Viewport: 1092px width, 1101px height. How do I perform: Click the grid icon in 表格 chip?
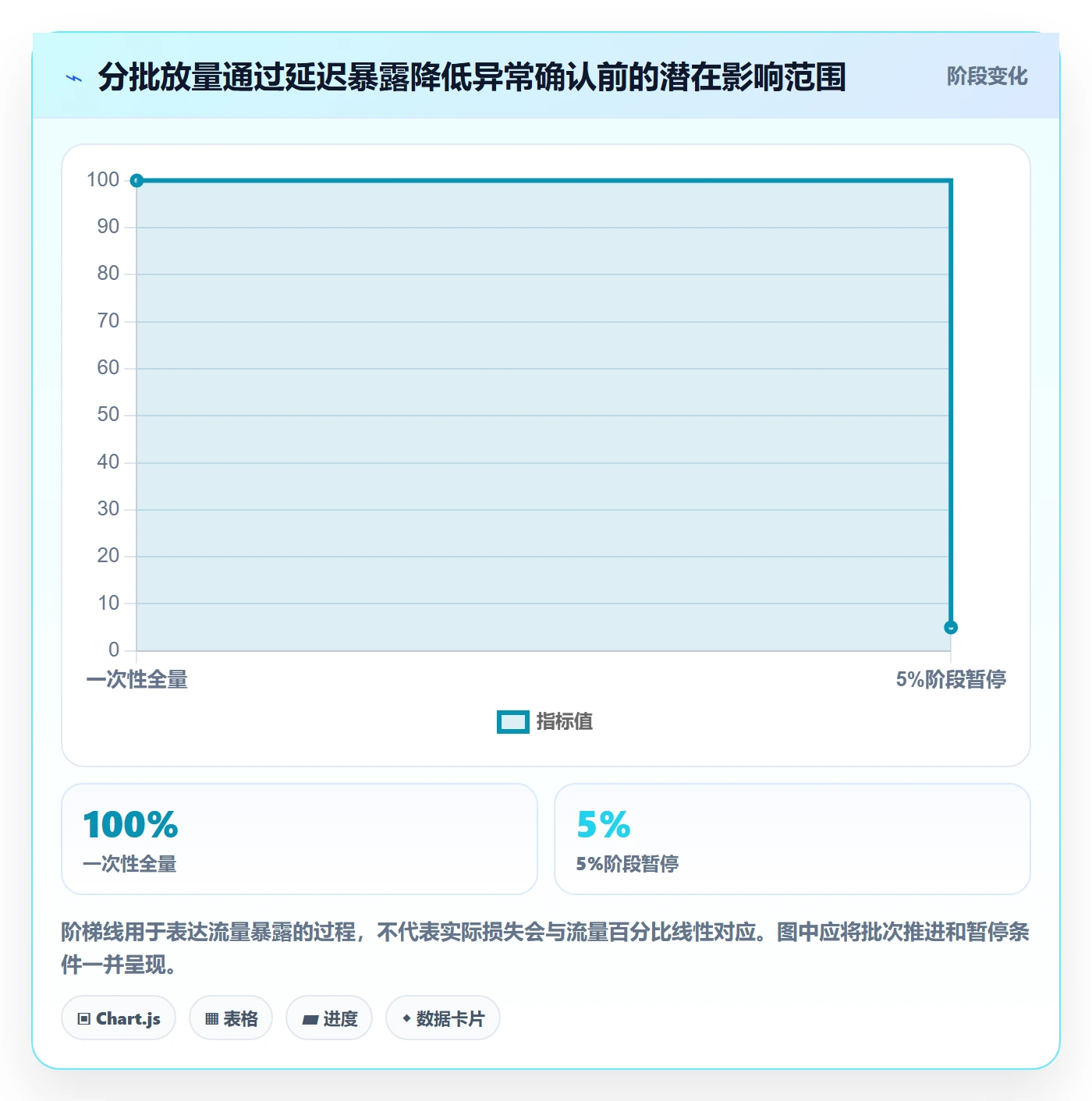coord(211,1019)
